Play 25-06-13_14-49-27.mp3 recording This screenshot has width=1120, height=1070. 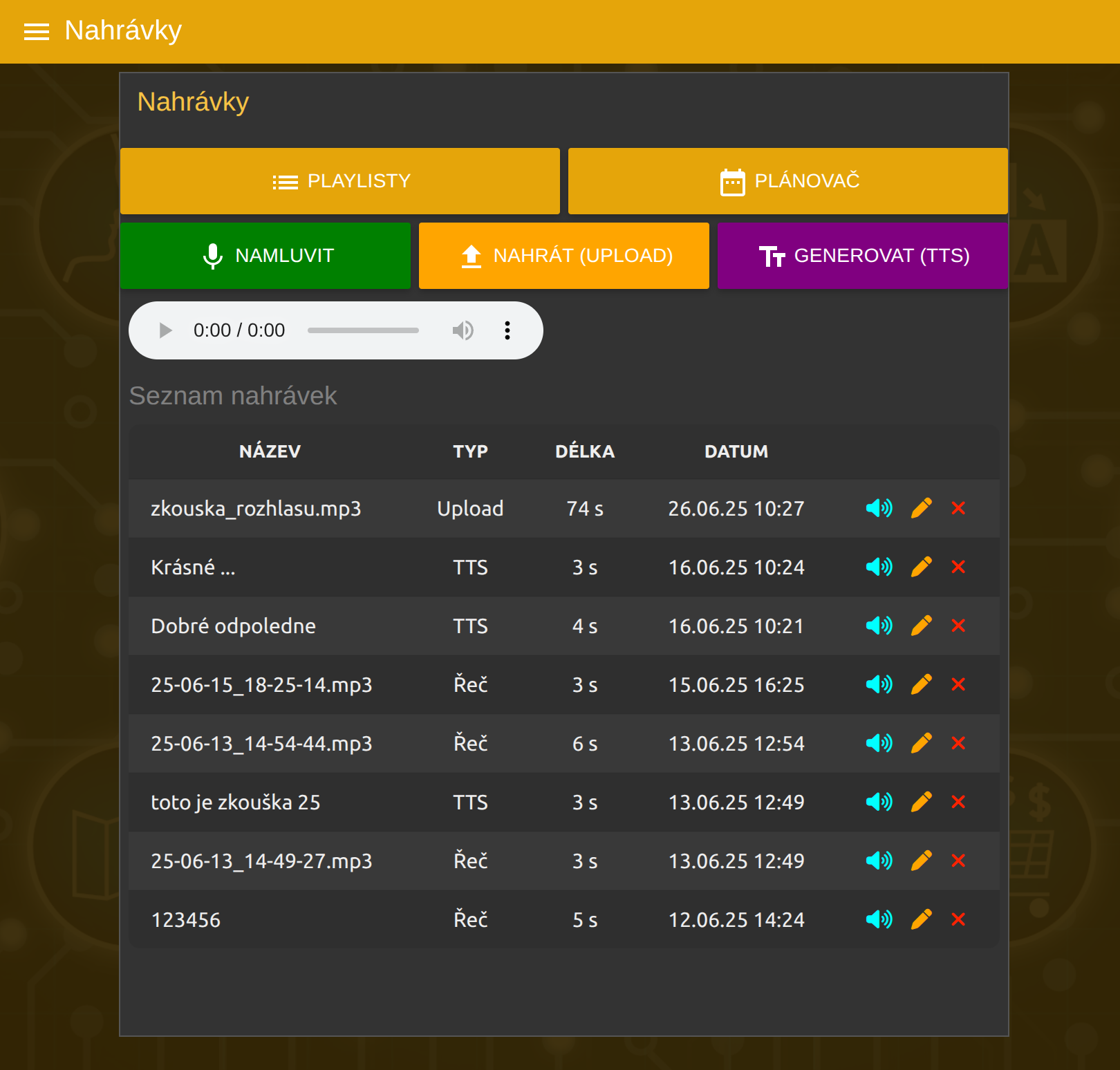click(x=879, y=861)
